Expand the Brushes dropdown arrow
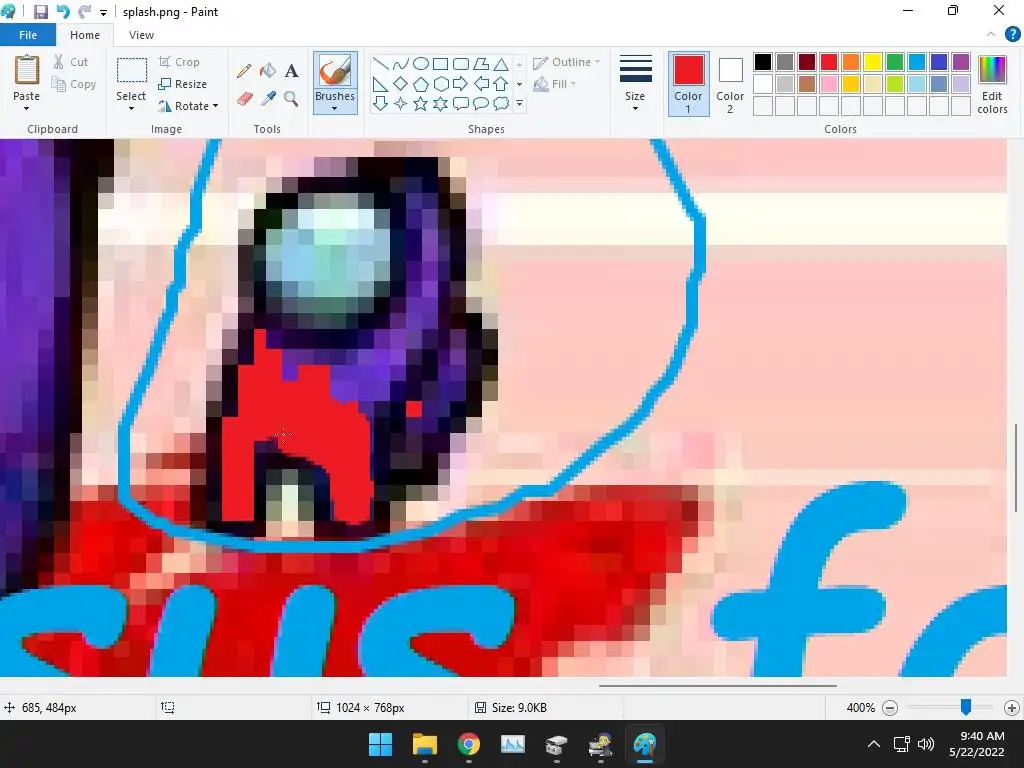 click(334, 108)
